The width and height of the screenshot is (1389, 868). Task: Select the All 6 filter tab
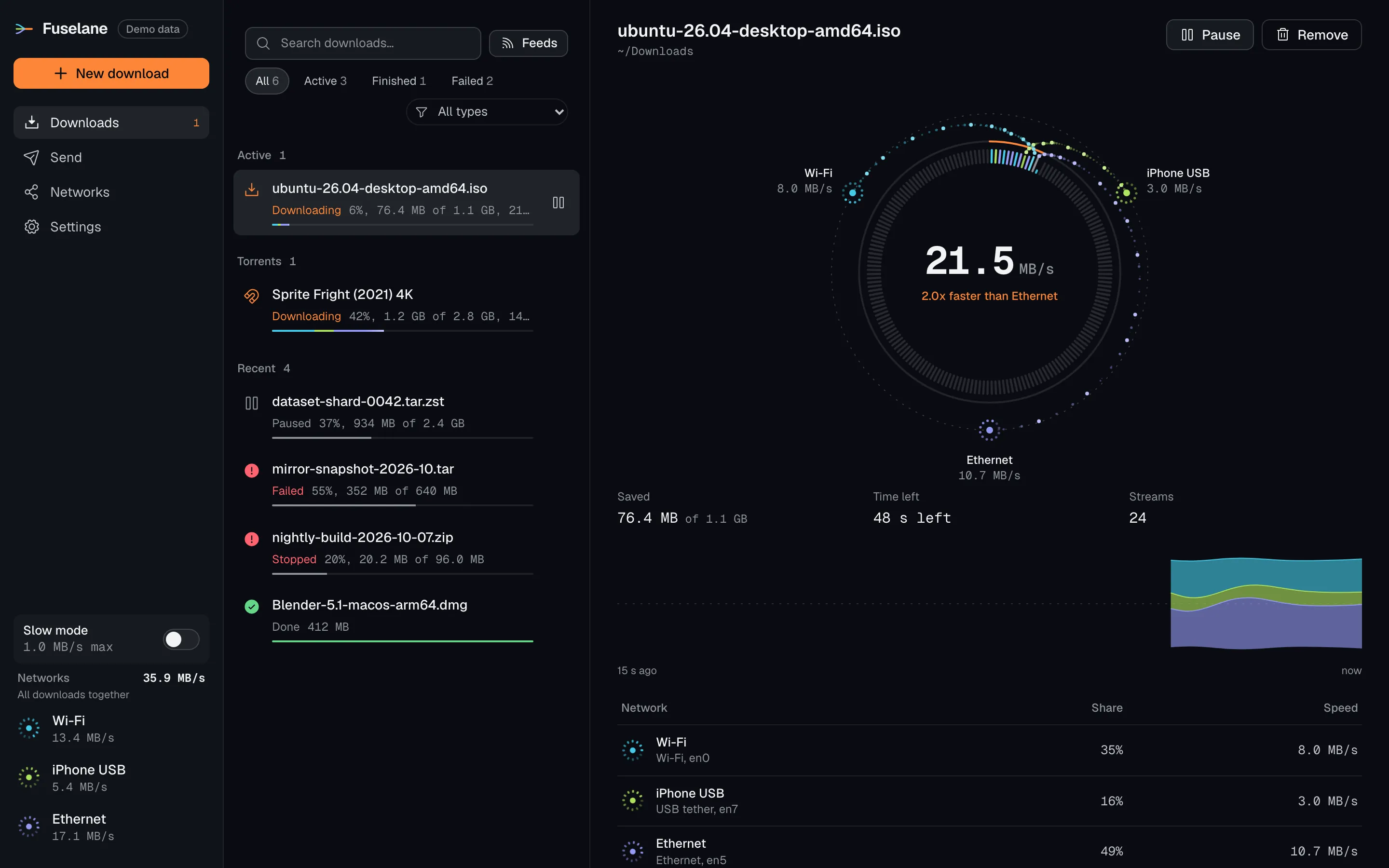267,81
